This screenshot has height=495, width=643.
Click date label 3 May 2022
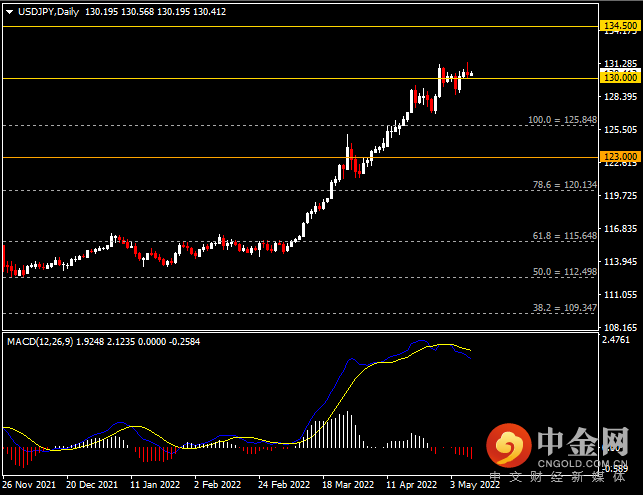(x=475, y=485)
